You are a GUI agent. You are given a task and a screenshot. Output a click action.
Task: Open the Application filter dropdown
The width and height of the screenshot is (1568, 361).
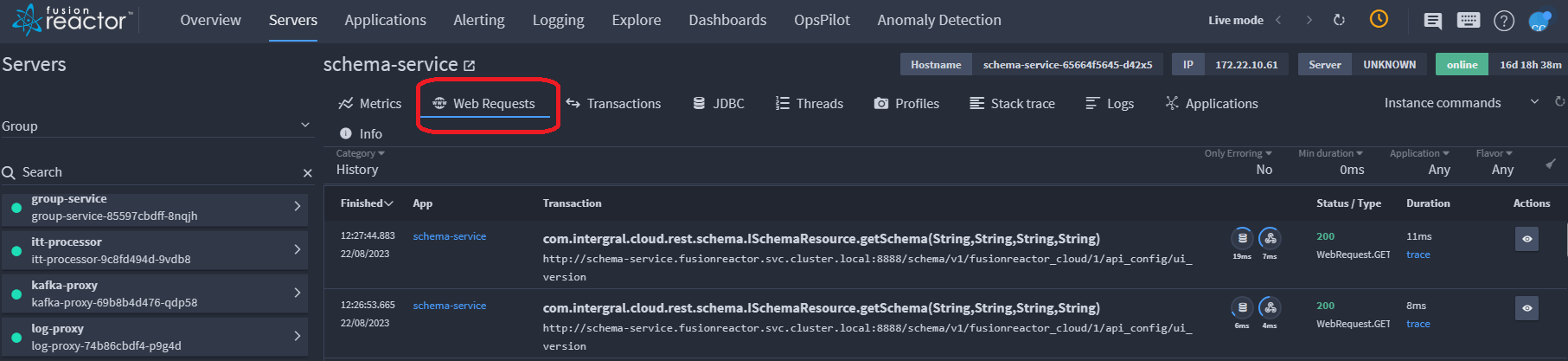coord(1420,162)
